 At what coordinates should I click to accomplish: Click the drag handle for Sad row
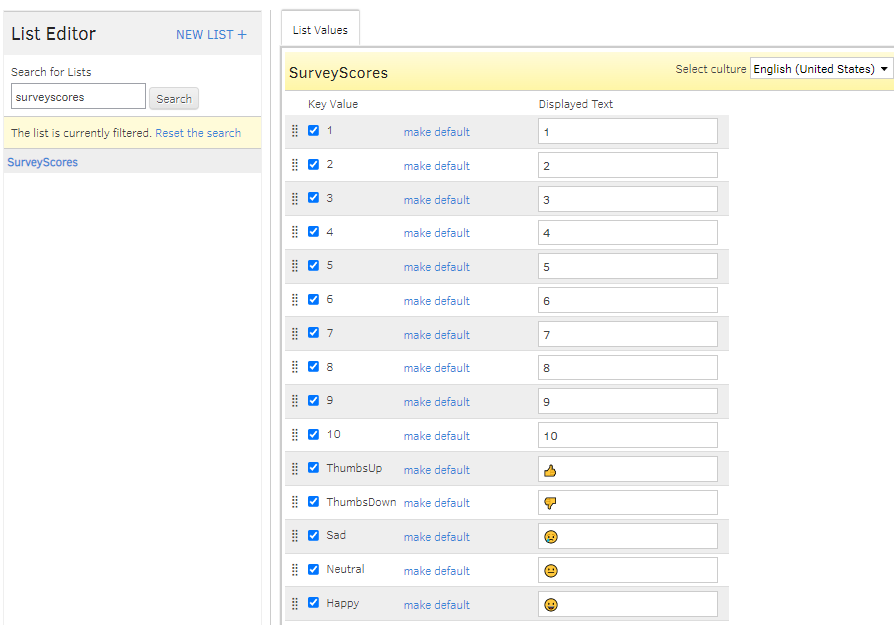[x=294, y=536]
